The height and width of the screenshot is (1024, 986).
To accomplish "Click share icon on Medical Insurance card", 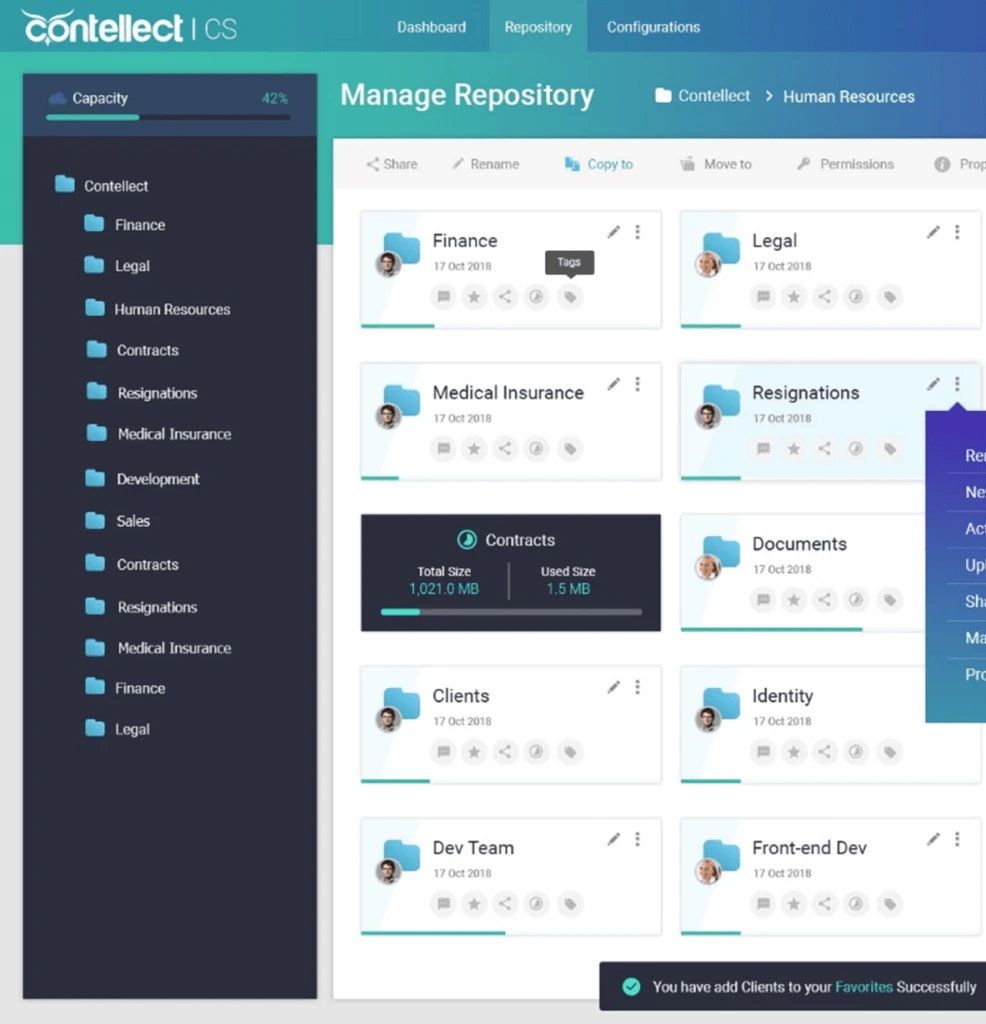I will [x=505, y=449].
